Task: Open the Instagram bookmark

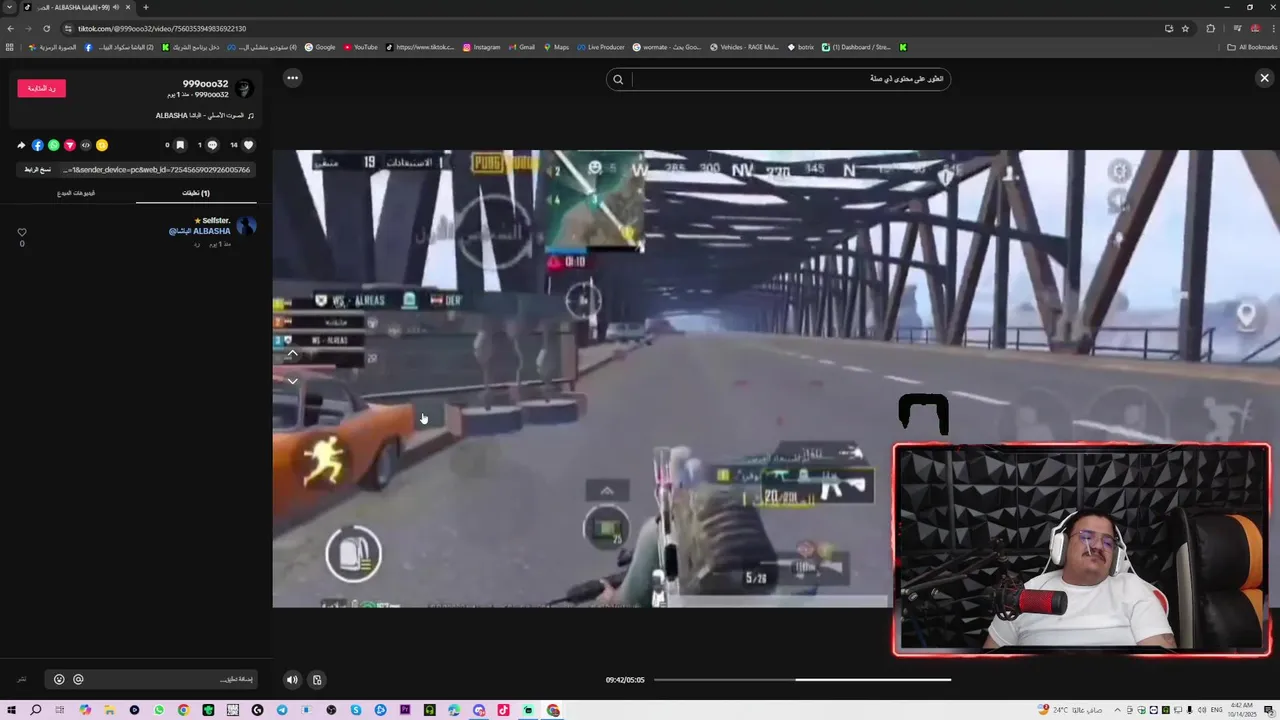Action: point(481,47)
